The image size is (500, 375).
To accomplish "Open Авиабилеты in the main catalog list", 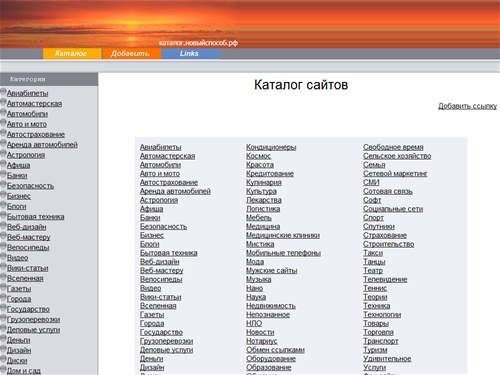I will coord(160,147).
